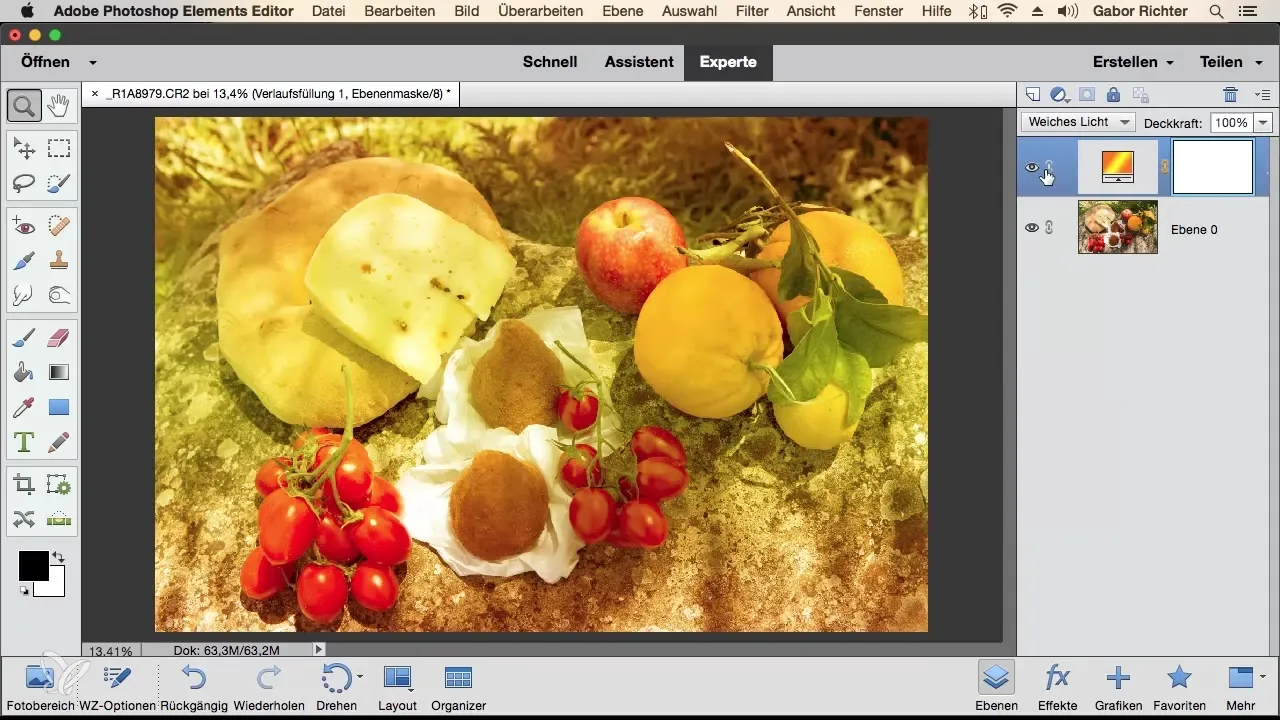Open the Deckkraft opacity slider arrow

[1263, 122]
